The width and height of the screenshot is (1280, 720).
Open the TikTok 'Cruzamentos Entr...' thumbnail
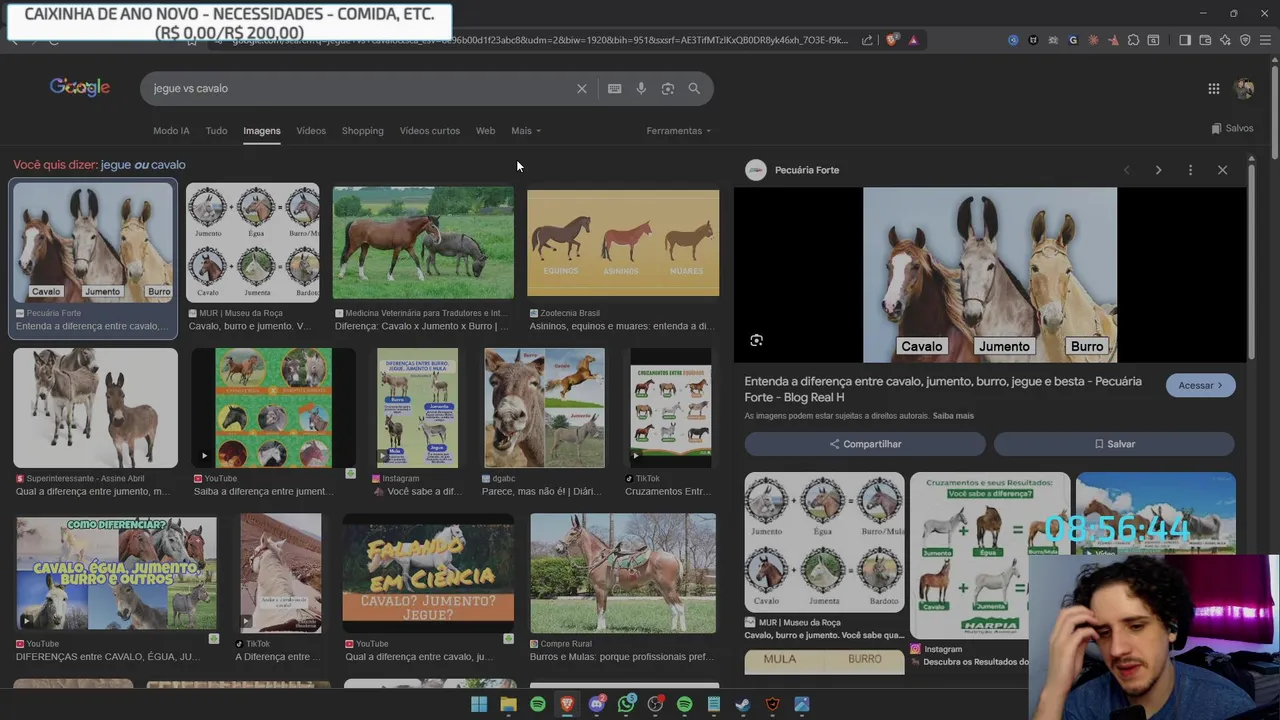point(671,408)
